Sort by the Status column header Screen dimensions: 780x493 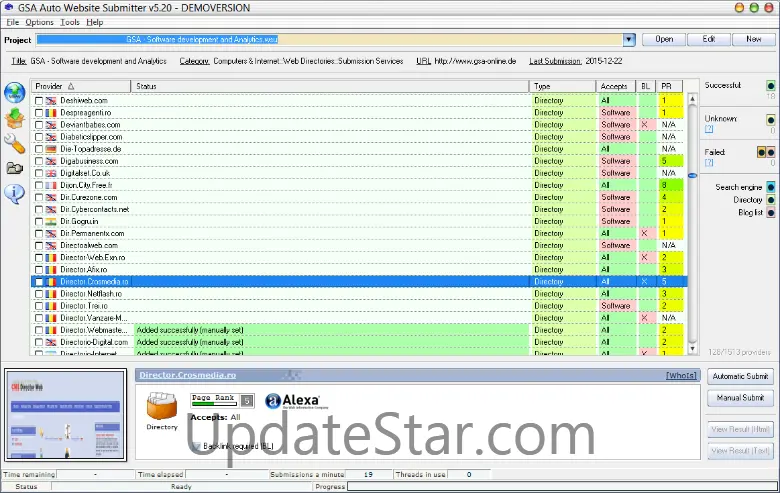pos(330,86)
